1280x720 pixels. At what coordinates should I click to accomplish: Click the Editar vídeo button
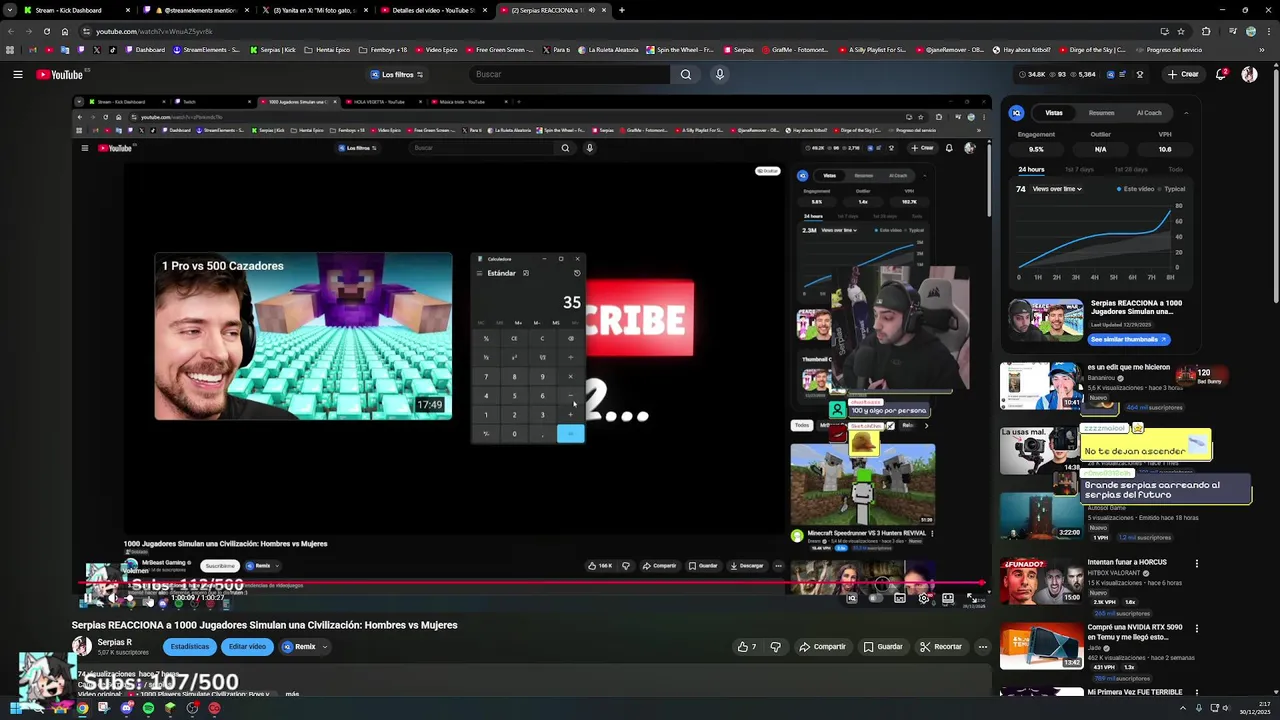(x=247, y=647)
